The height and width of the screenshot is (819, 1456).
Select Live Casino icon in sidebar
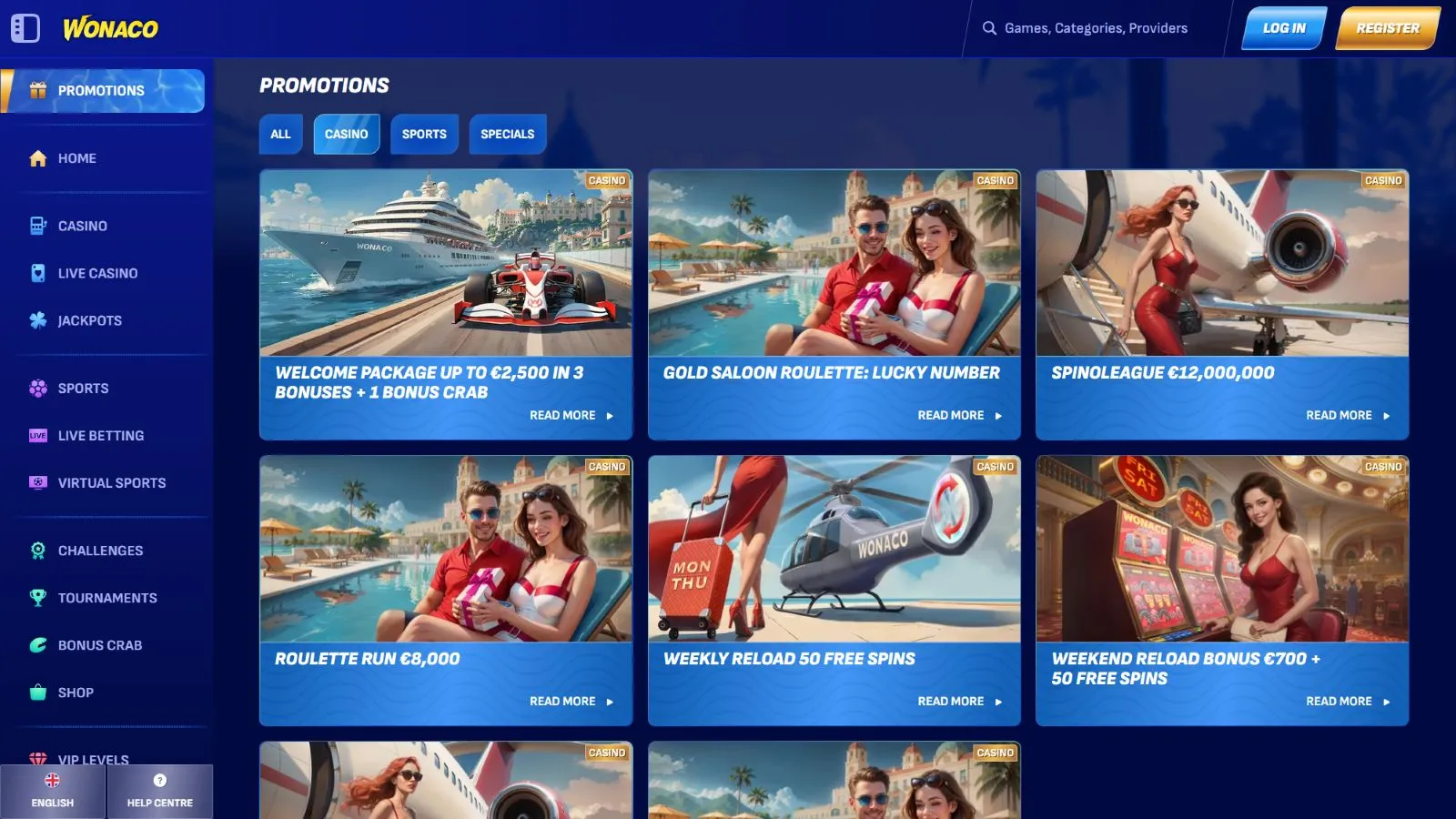[38, 273]
